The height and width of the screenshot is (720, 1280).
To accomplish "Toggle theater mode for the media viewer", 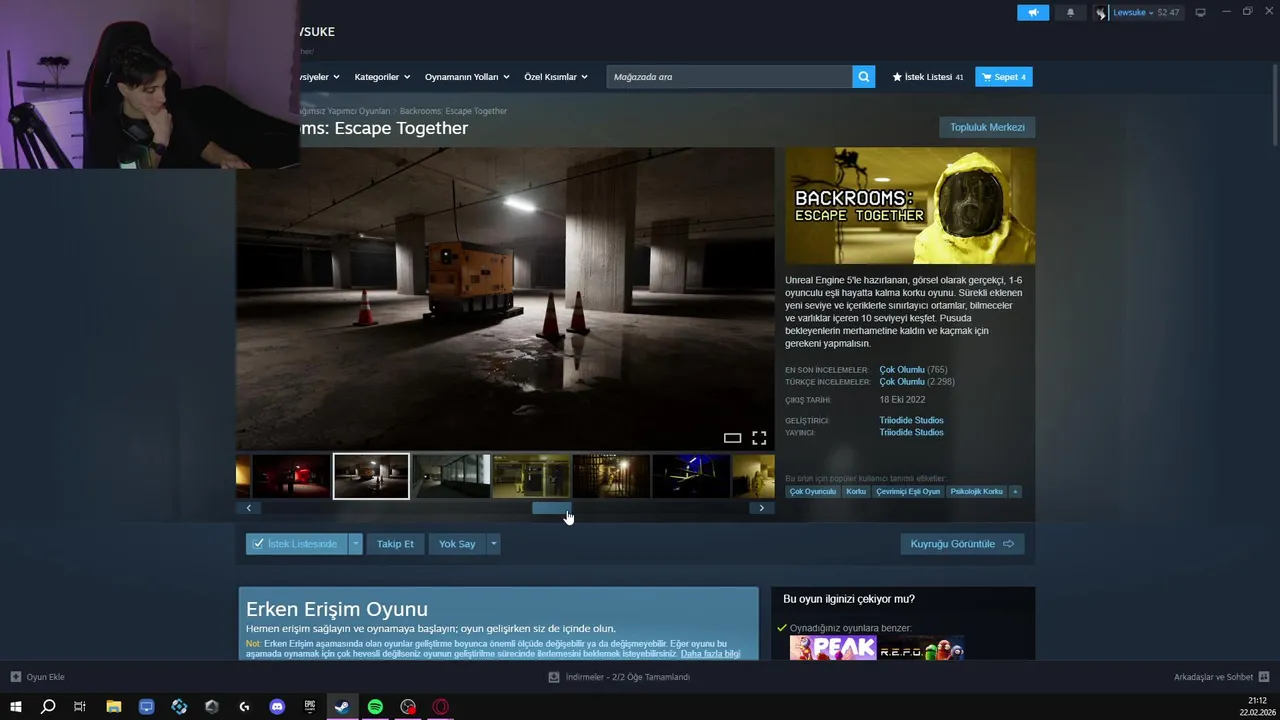I will tap(732, 438).
